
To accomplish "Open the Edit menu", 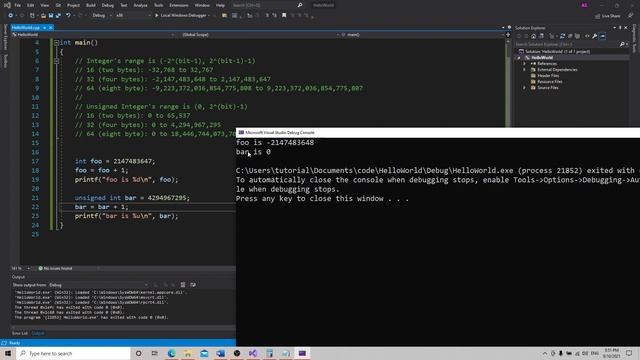I will pos(31,5).
